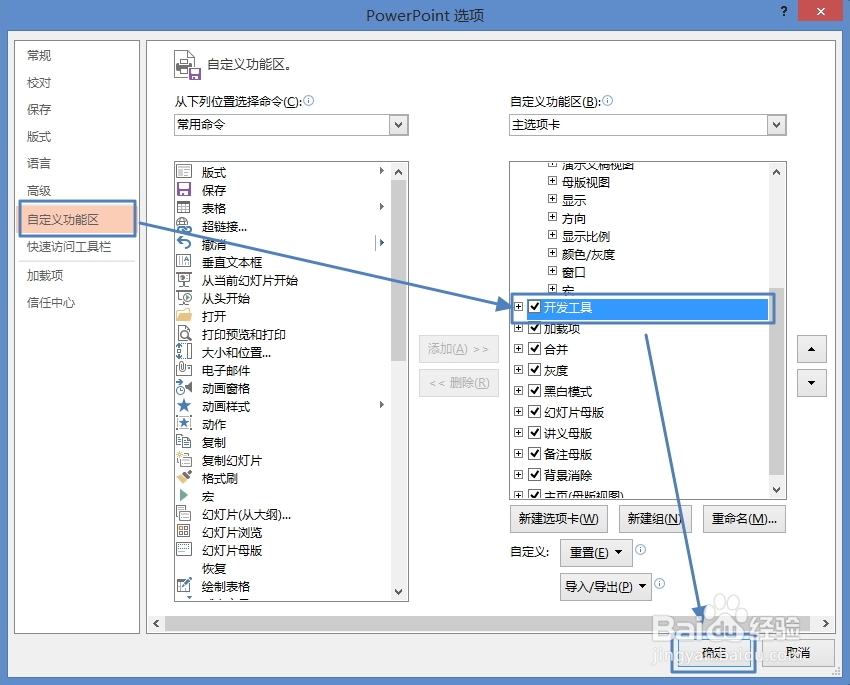Click the info icon next to 自定义功能区(B)
850x685 pixels.
tap(608, 101)
